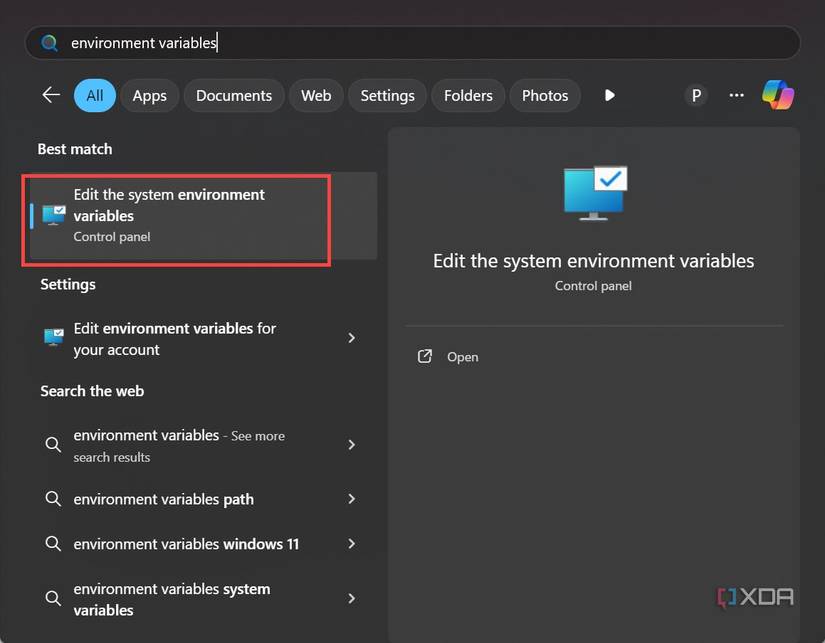Switch to the Settings filter tab
The height and width of the screenshot is (643, 825).
click(x=387, y=95)
